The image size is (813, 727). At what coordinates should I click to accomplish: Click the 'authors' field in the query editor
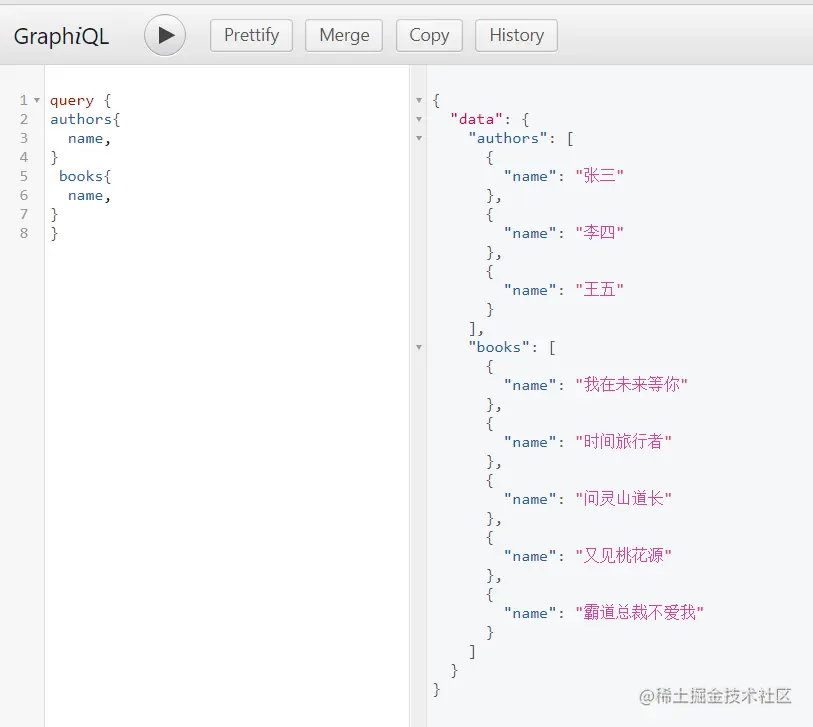[81, 119]
